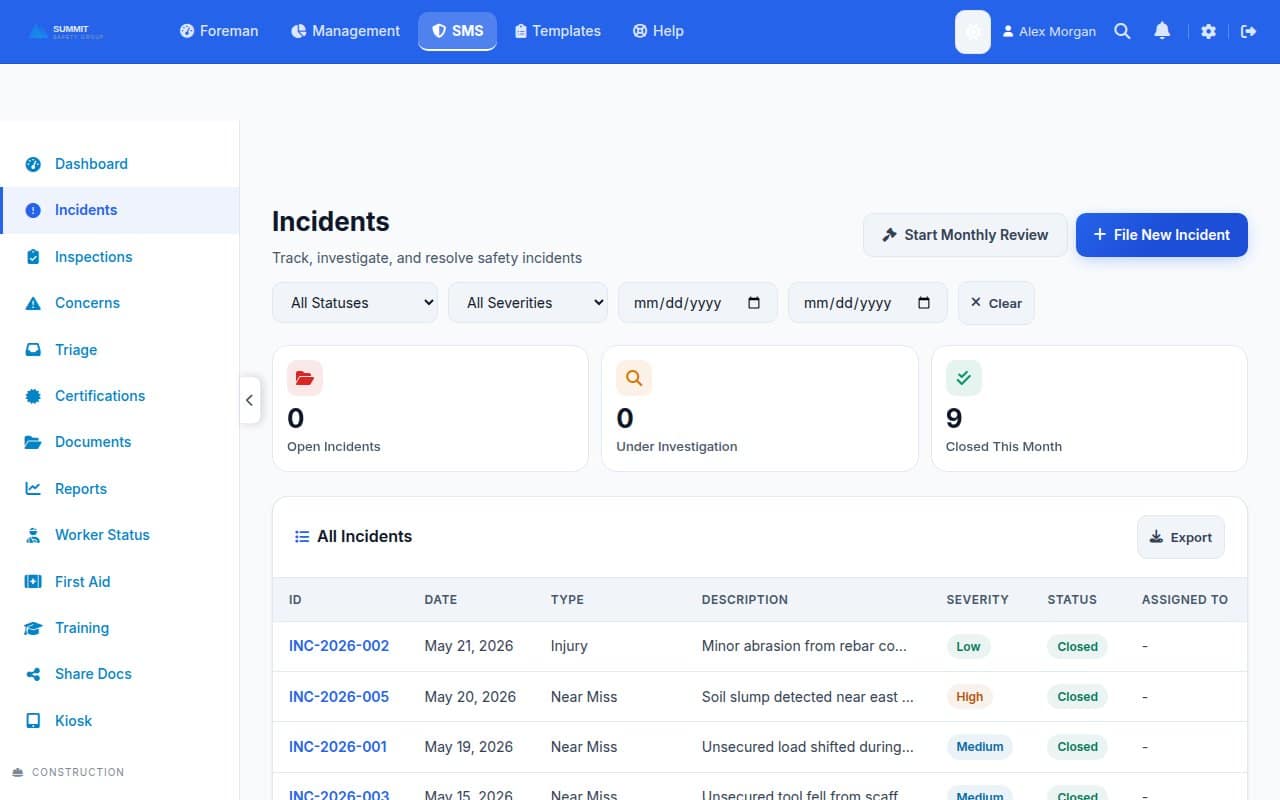The width and height of the screenshot is (1280, 800).
Task: Click the May 21, 2026 date cell
Action: coord(469,646)
